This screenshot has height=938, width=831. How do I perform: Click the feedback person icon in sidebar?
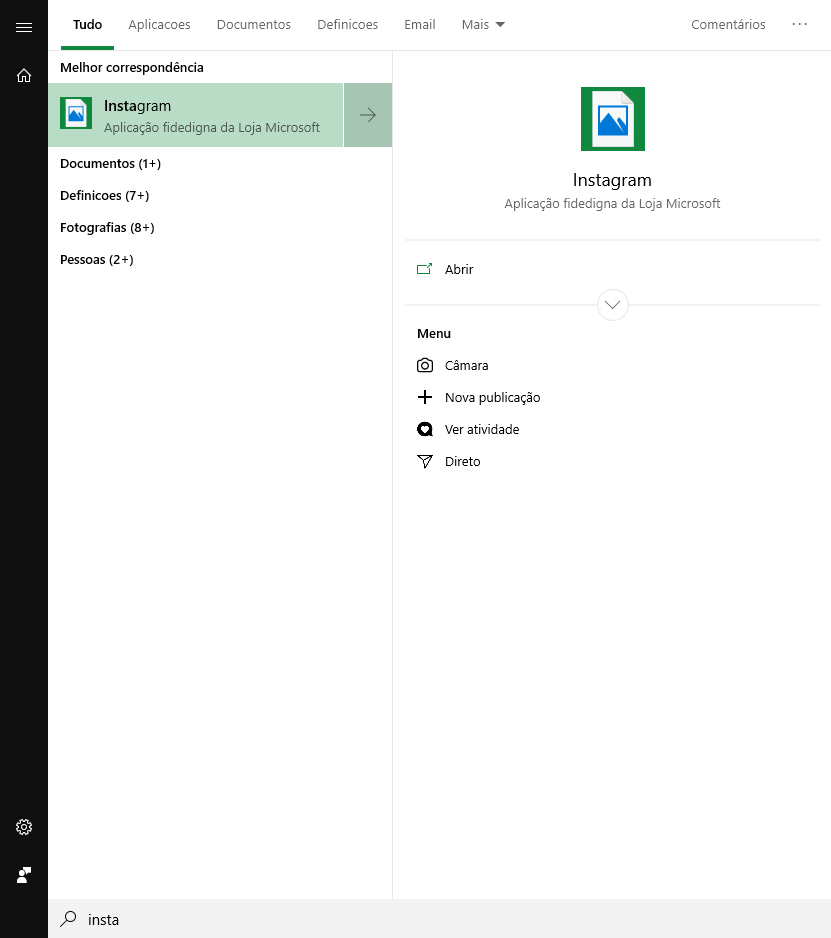pos(24,875)
